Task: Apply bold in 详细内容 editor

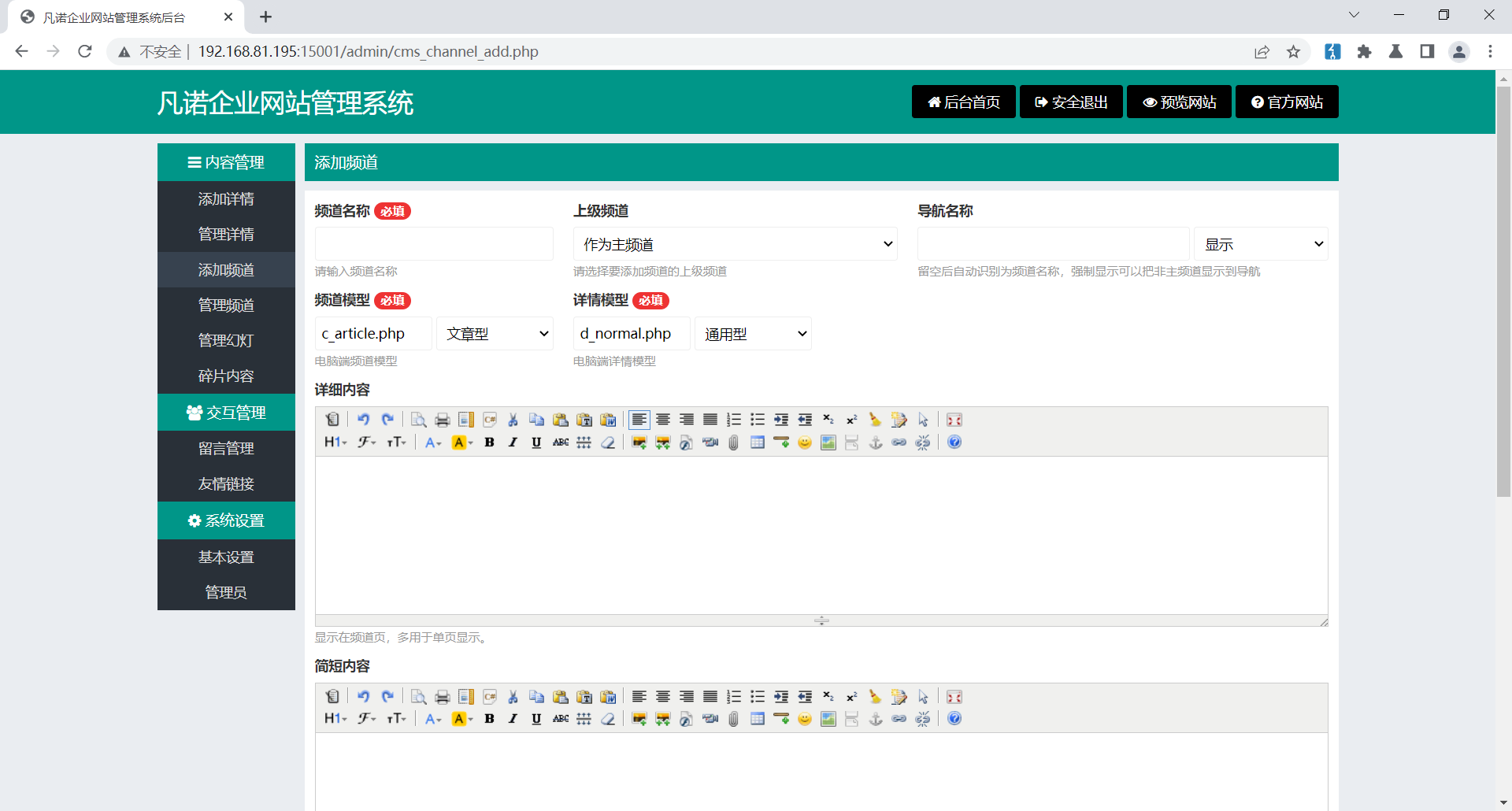Action: pos(489,443)
